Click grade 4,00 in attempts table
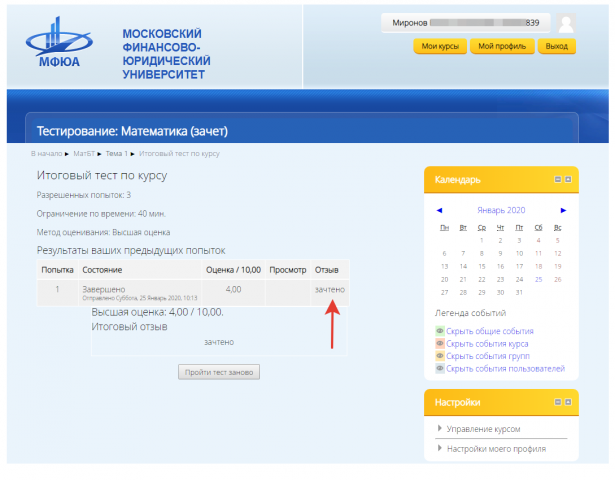Screen dimensions: 615x480 tap(233, 289)
